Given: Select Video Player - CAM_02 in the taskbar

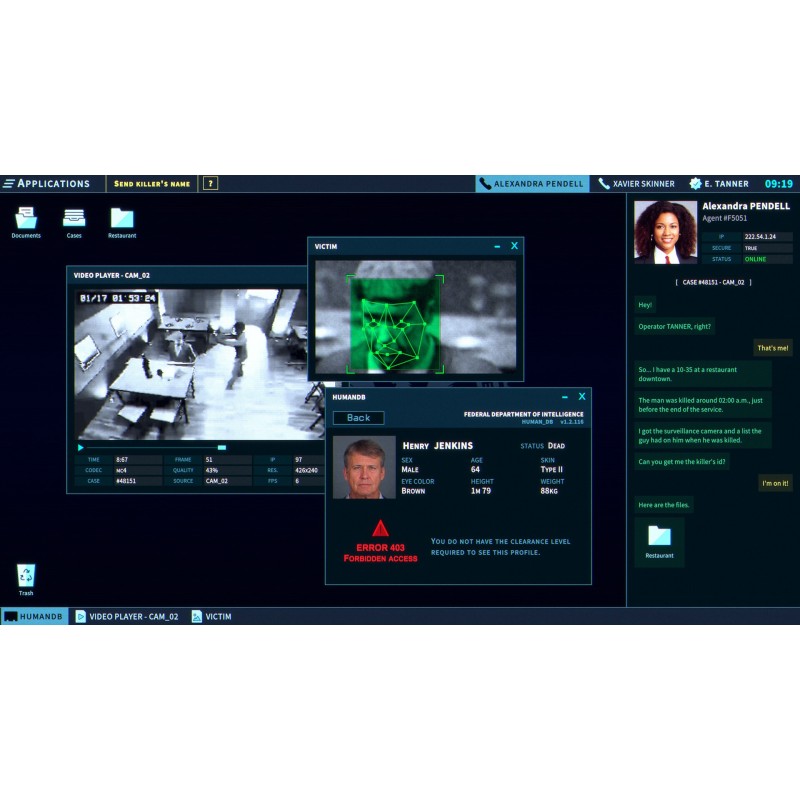Looking at the screenshot, I should [x=126, y=617].
